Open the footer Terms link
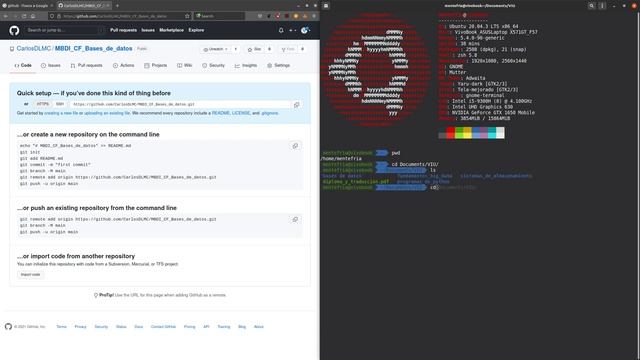The height and width of the screenshot is (360, 640). pos(61,327)
